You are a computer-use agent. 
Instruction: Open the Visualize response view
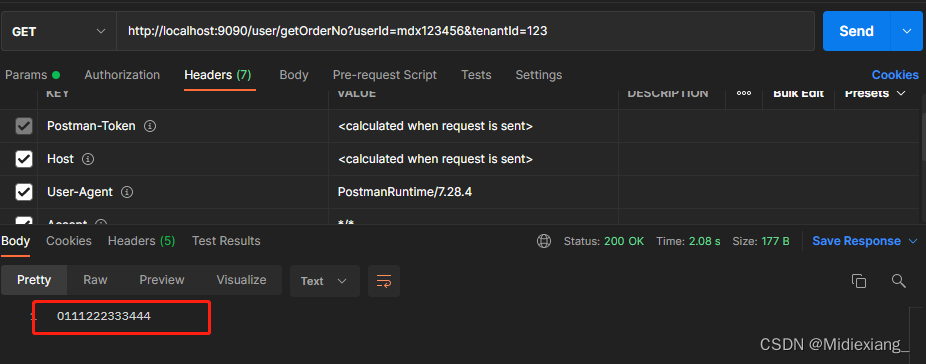point(242,280)
